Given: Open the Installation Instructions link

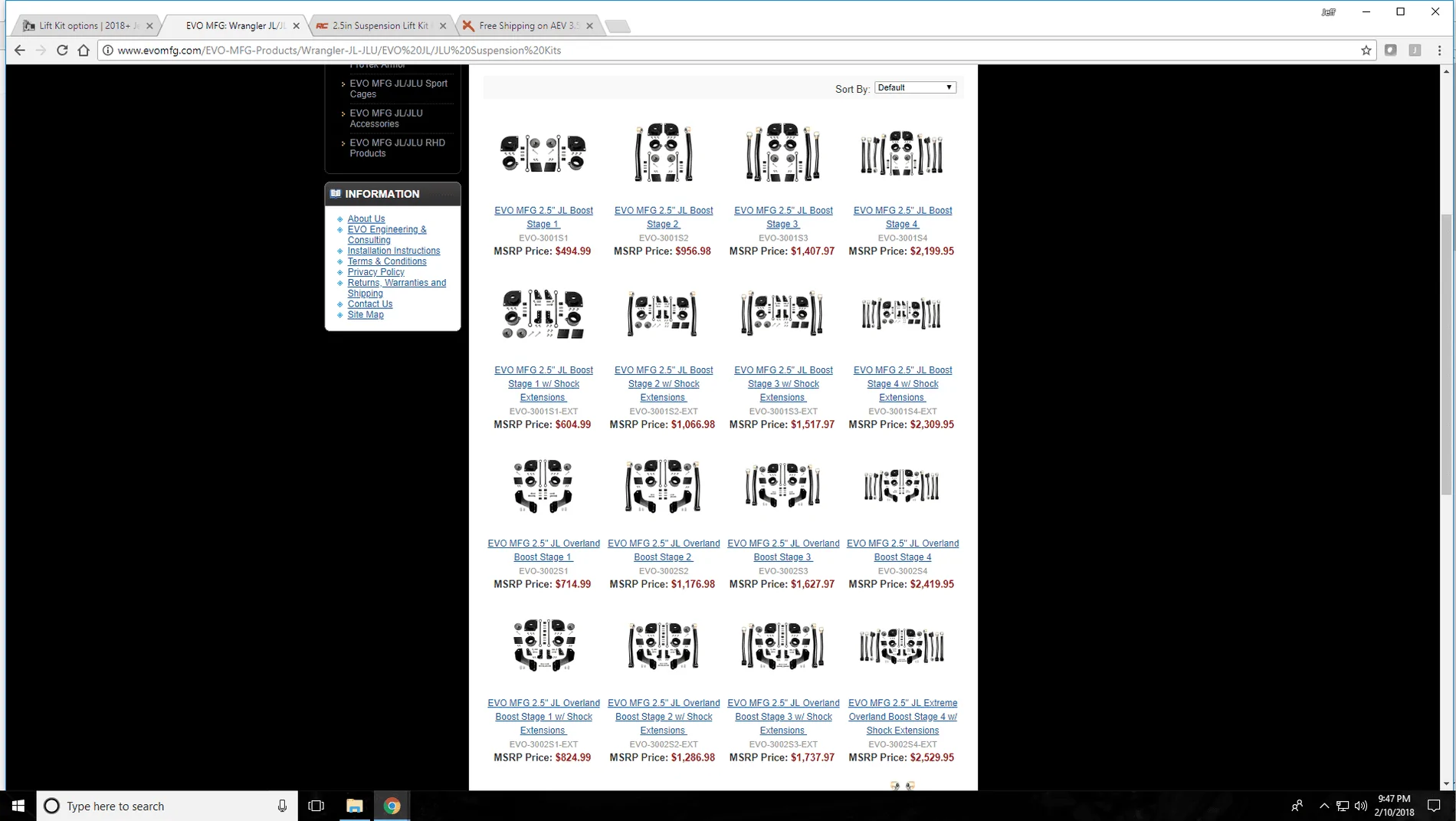Looking at the screenshot, I should pos(394,251).
